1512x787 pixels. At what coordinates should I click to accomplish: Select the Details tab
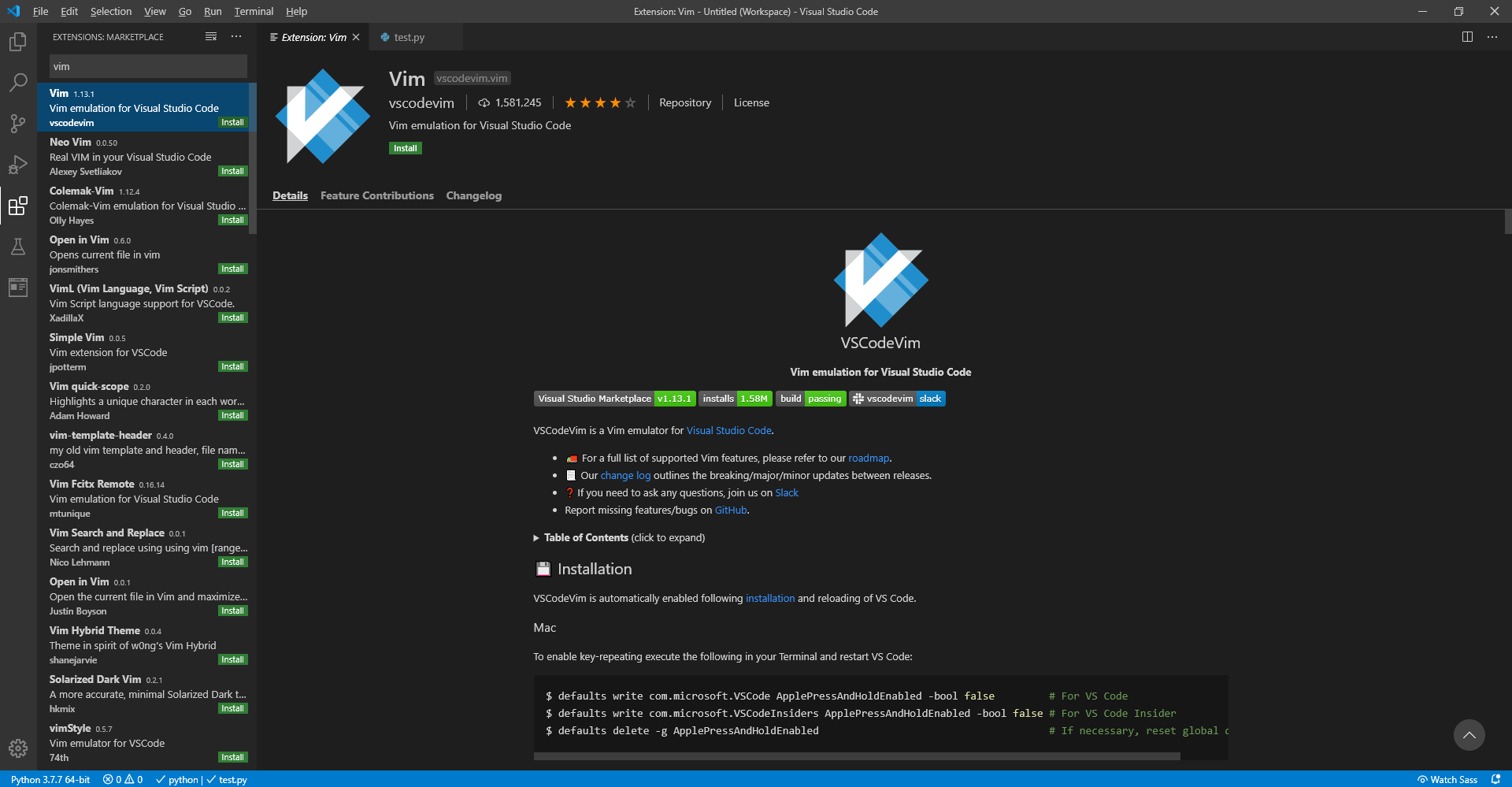click(x=290, y=195)
